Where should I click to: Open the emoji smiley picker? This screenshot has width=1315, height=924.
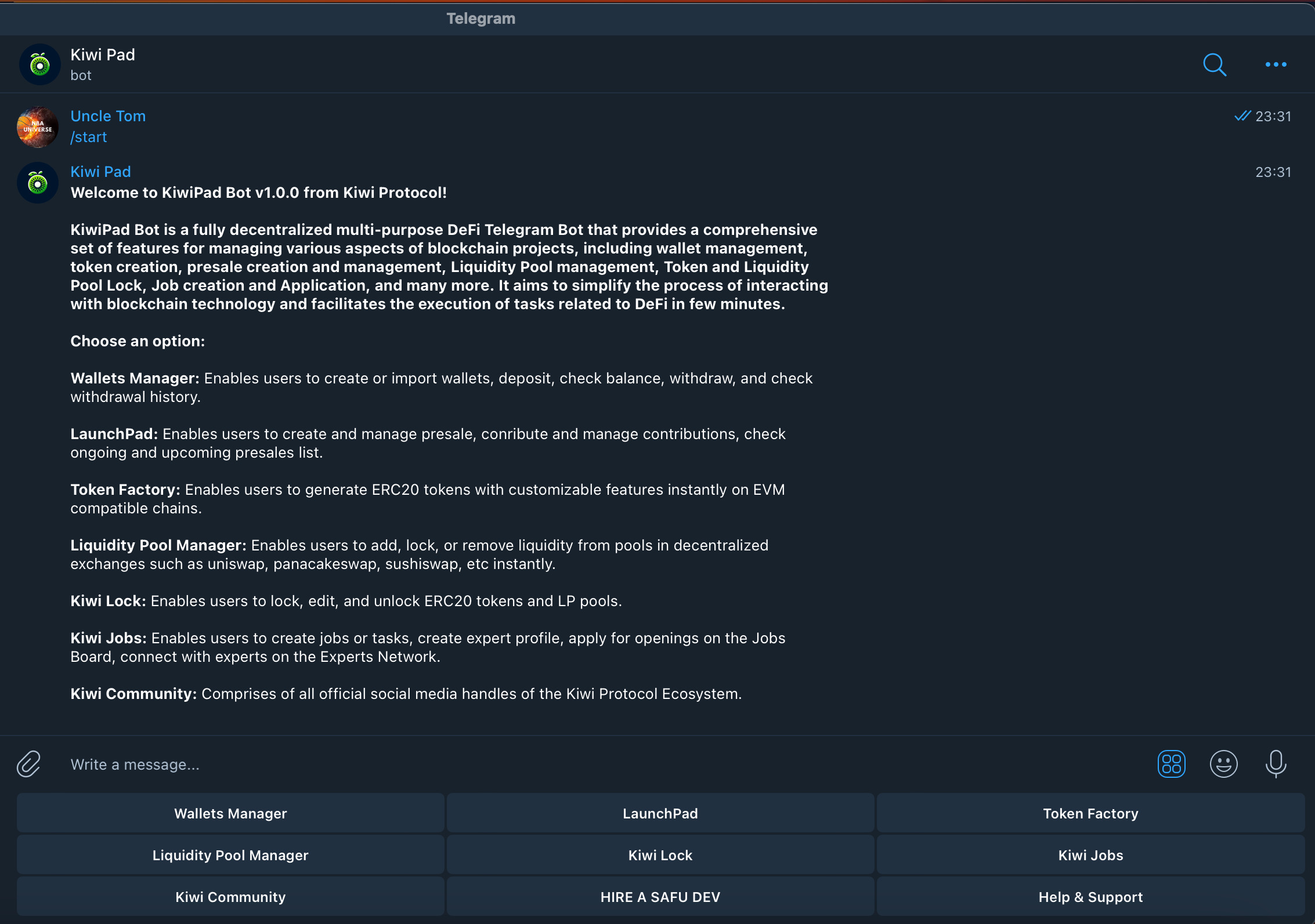point(1223,764)
